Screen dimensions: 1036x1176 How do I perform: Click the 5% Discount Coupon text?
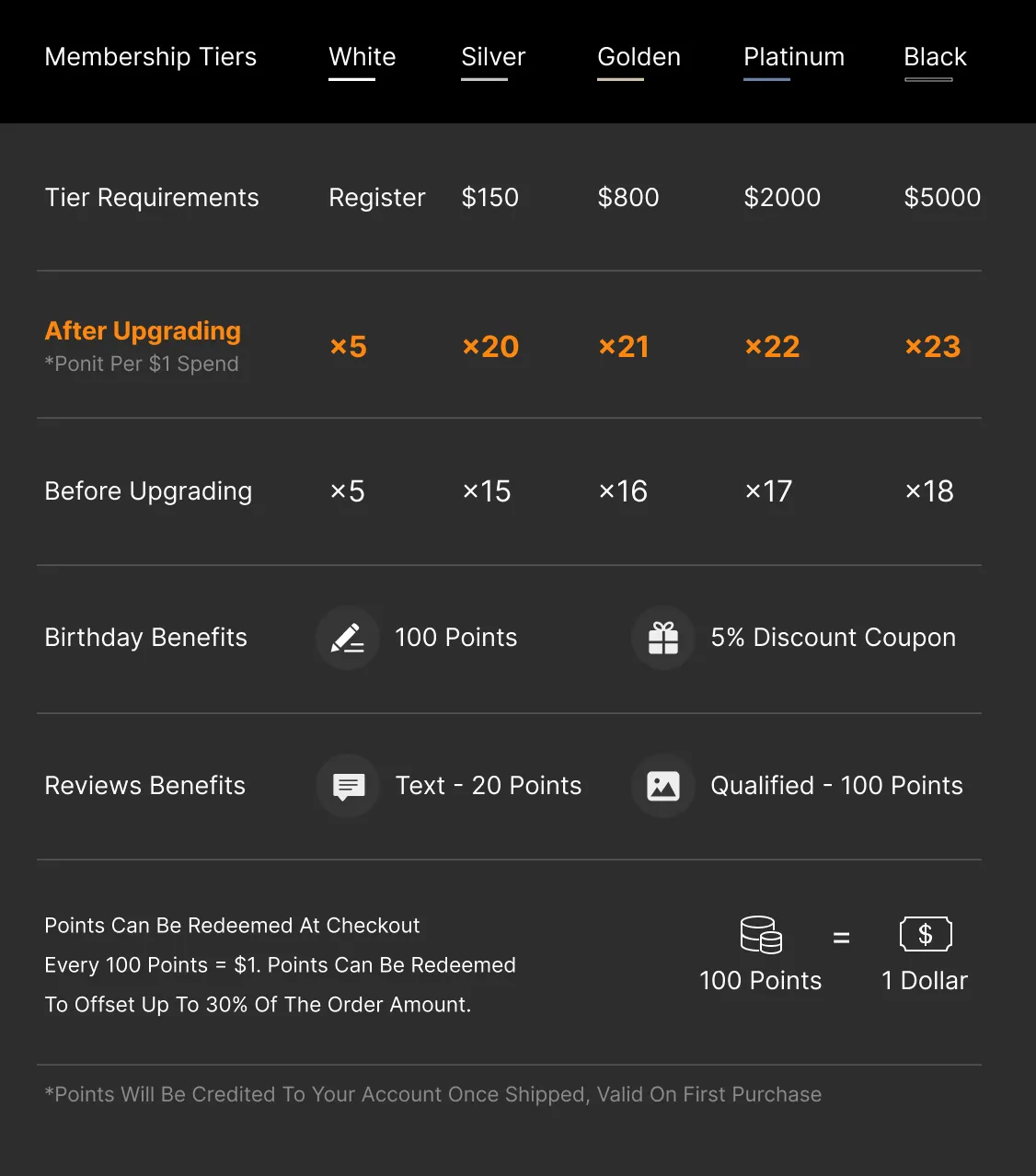click(x=833, y=638)
